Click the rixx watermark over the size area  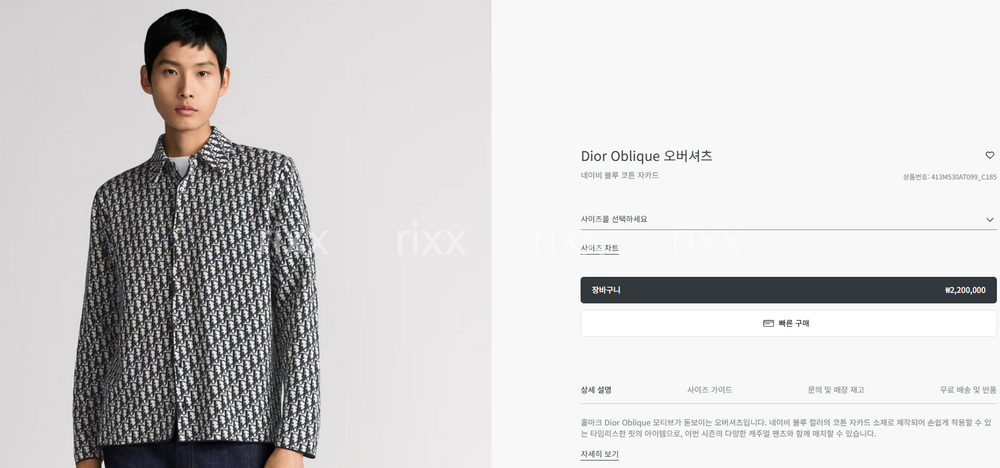click(x=707, y=240)
